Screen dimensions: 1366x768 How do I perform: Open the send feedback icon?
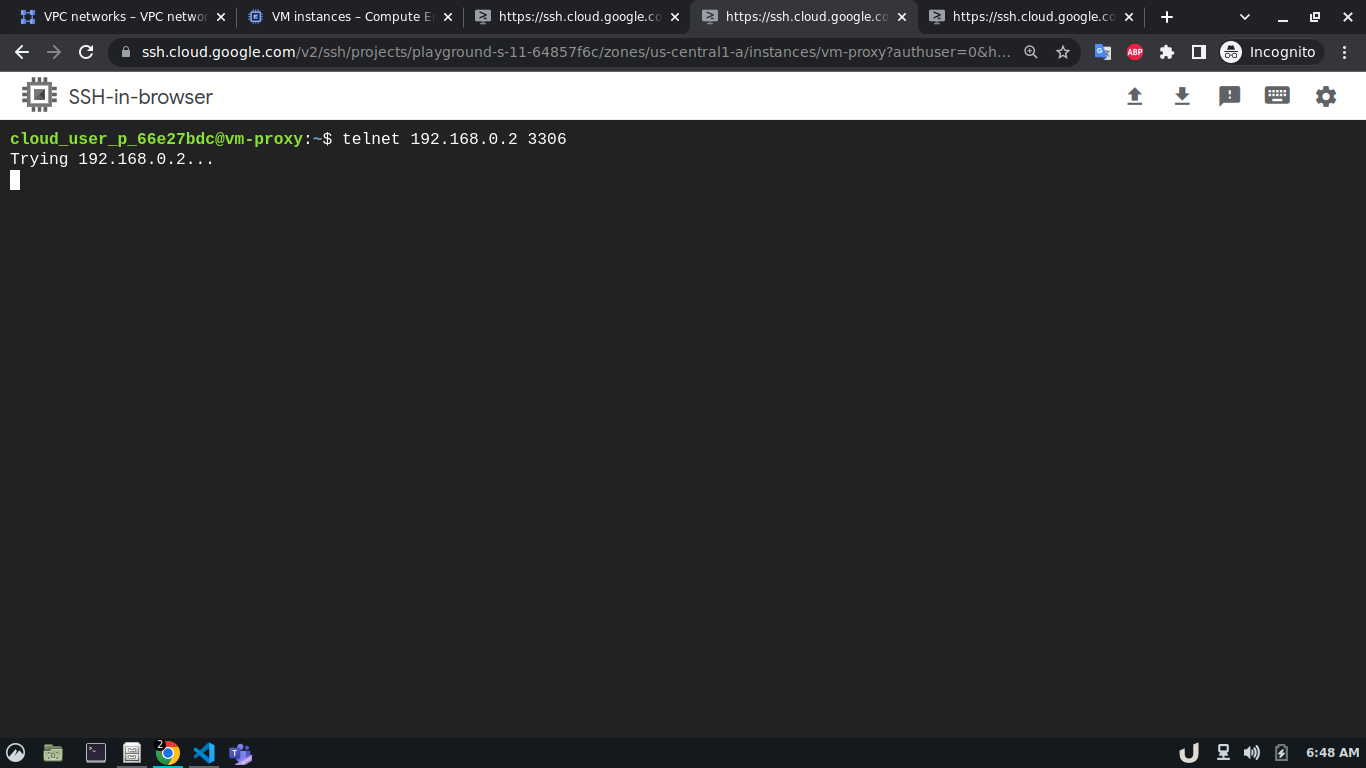click(1230, 96)
